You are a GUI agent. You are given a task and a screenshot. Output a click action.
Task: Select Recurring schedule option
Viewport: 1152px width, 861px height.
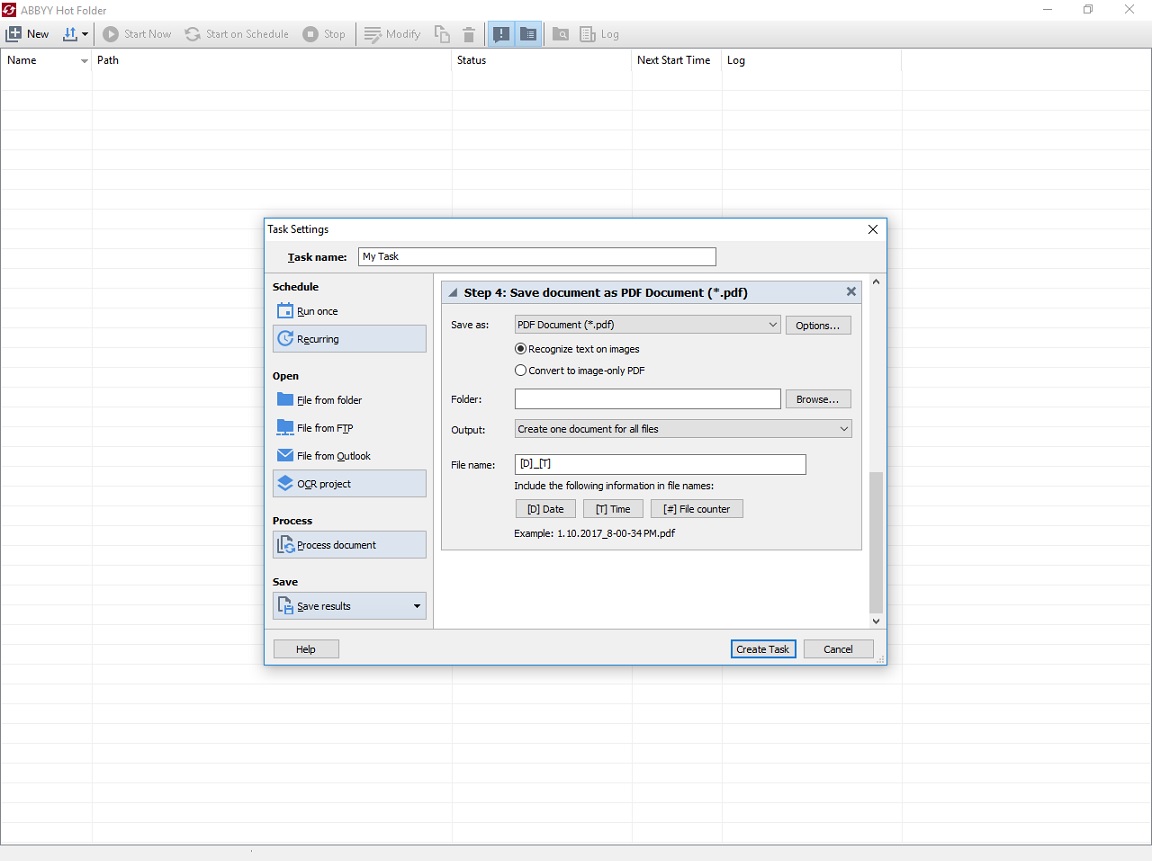(x=350, y=339)
